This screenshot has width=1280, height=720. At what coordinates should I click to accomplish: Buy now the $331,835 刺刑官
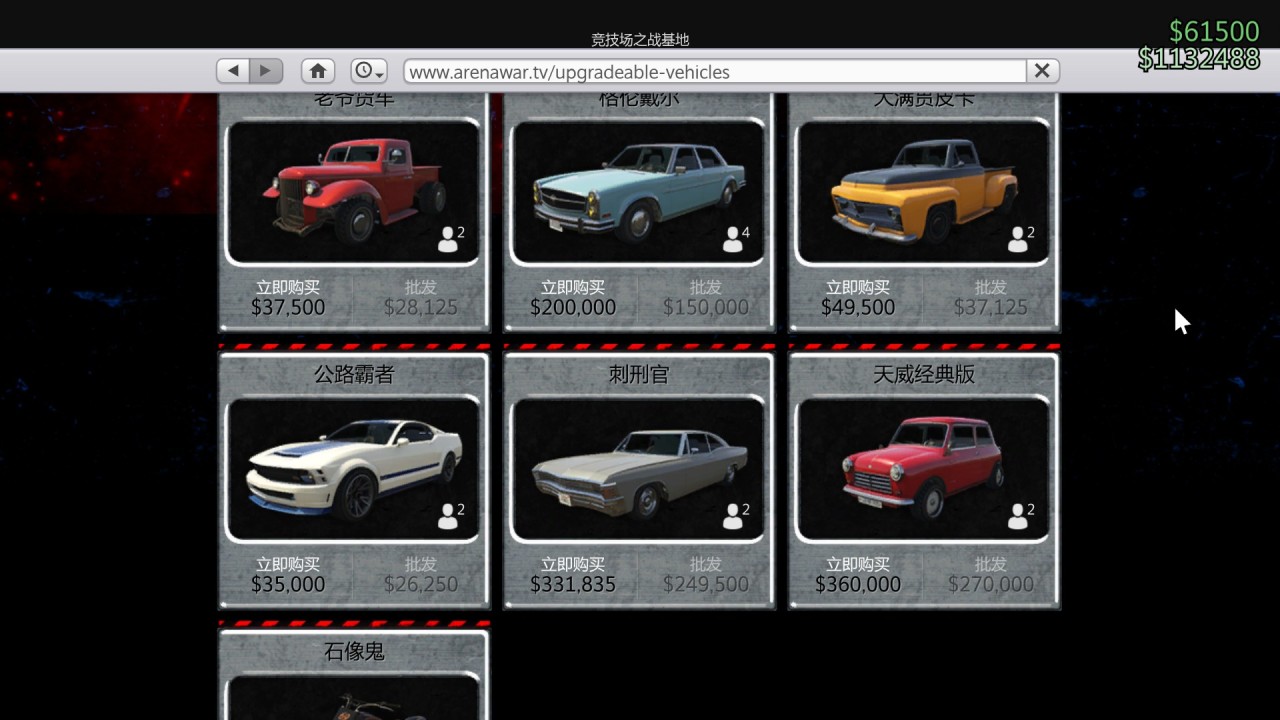coord(573,575)
